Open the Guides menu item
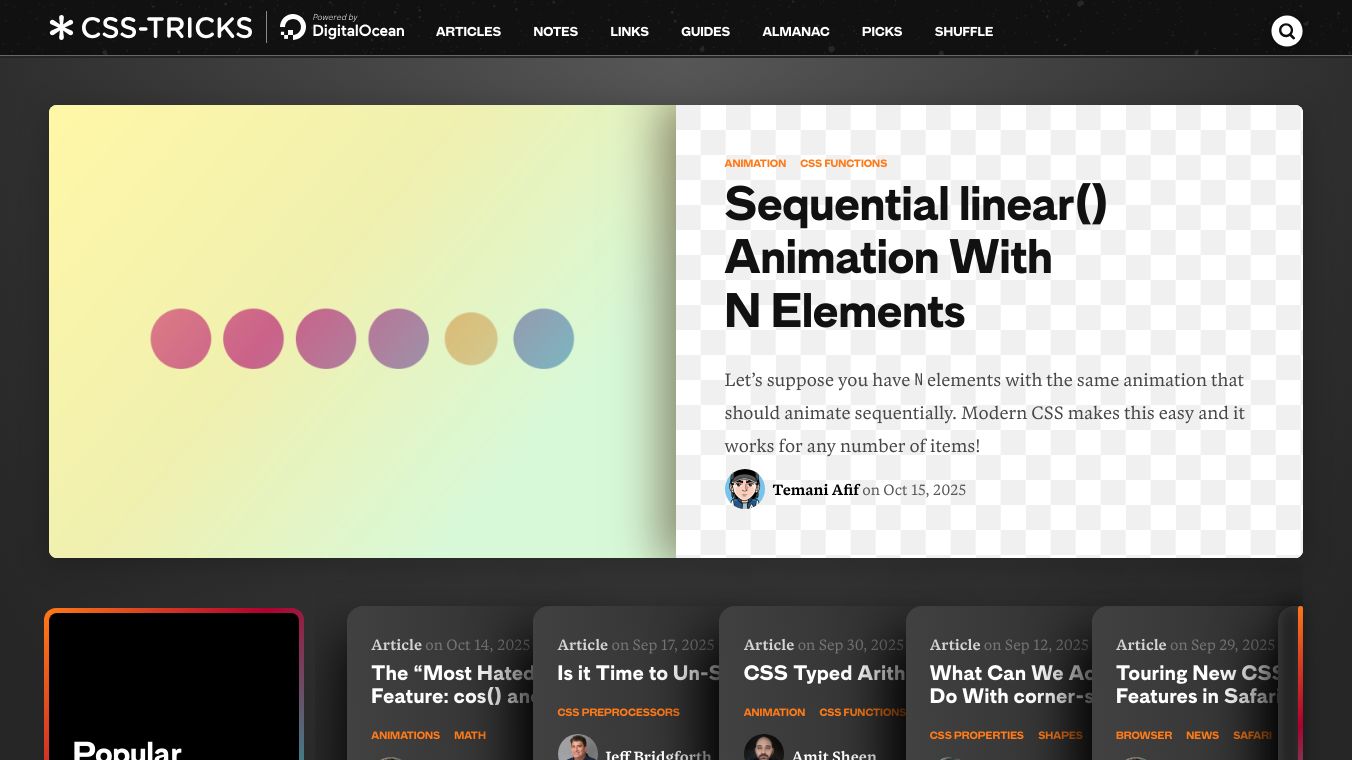Viewport: 1352px width, 760px height. [x=706, y=31]
